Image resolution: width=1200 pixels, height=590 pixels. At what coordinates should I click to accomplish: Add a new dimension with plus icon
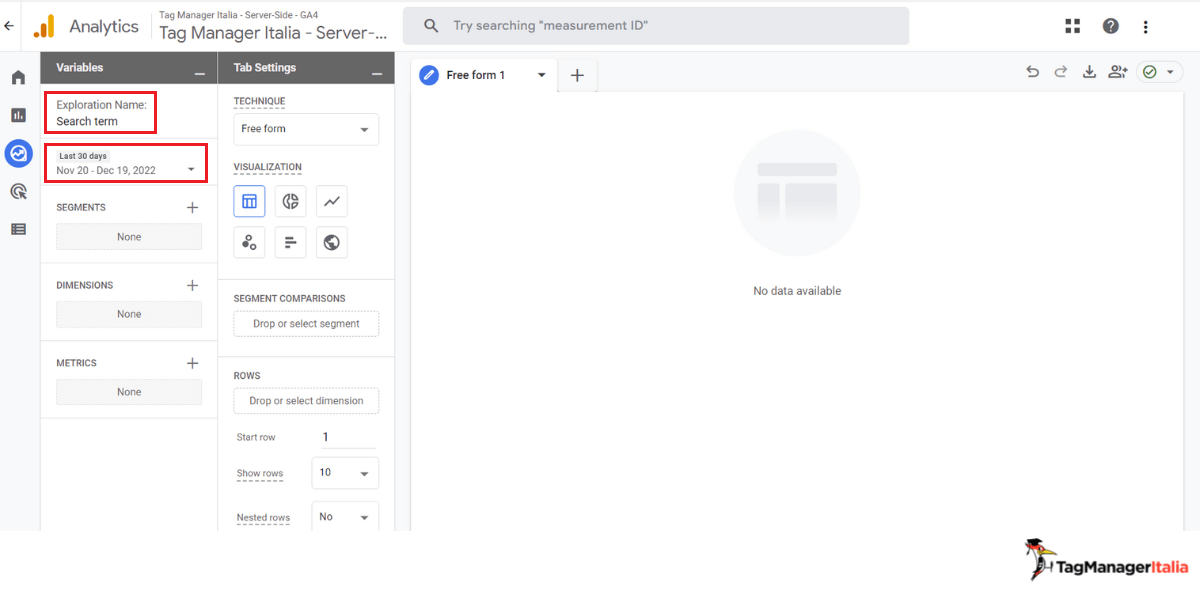193,285
